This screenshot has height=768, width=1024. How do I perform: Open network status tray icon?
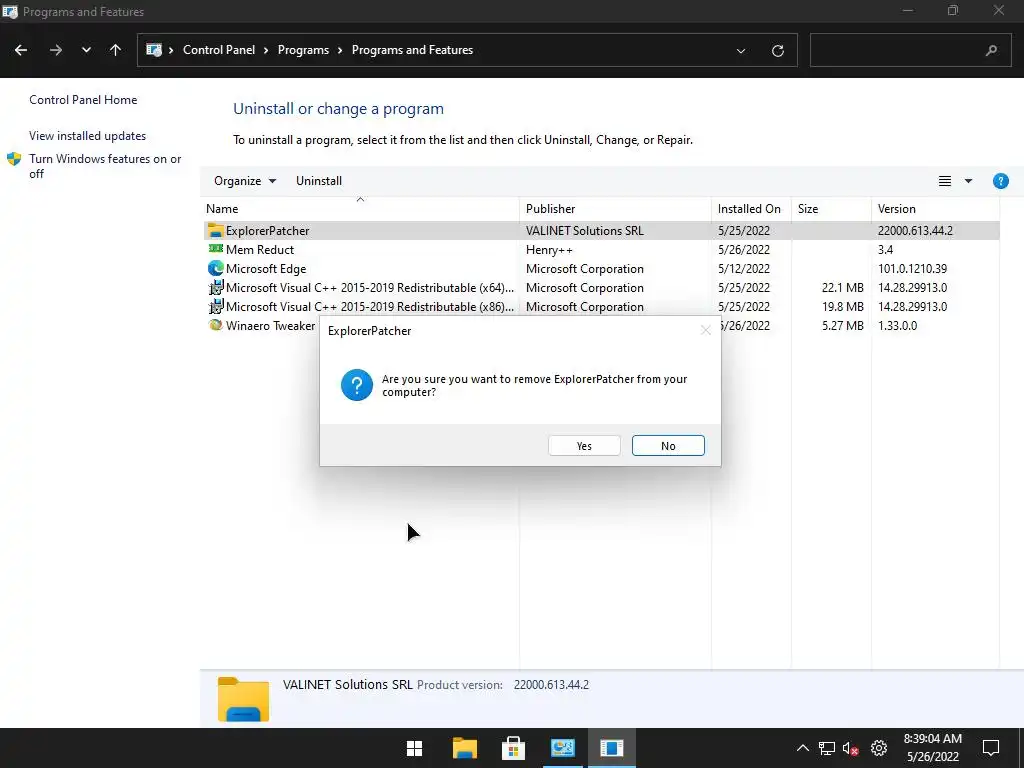coord(827,748)
